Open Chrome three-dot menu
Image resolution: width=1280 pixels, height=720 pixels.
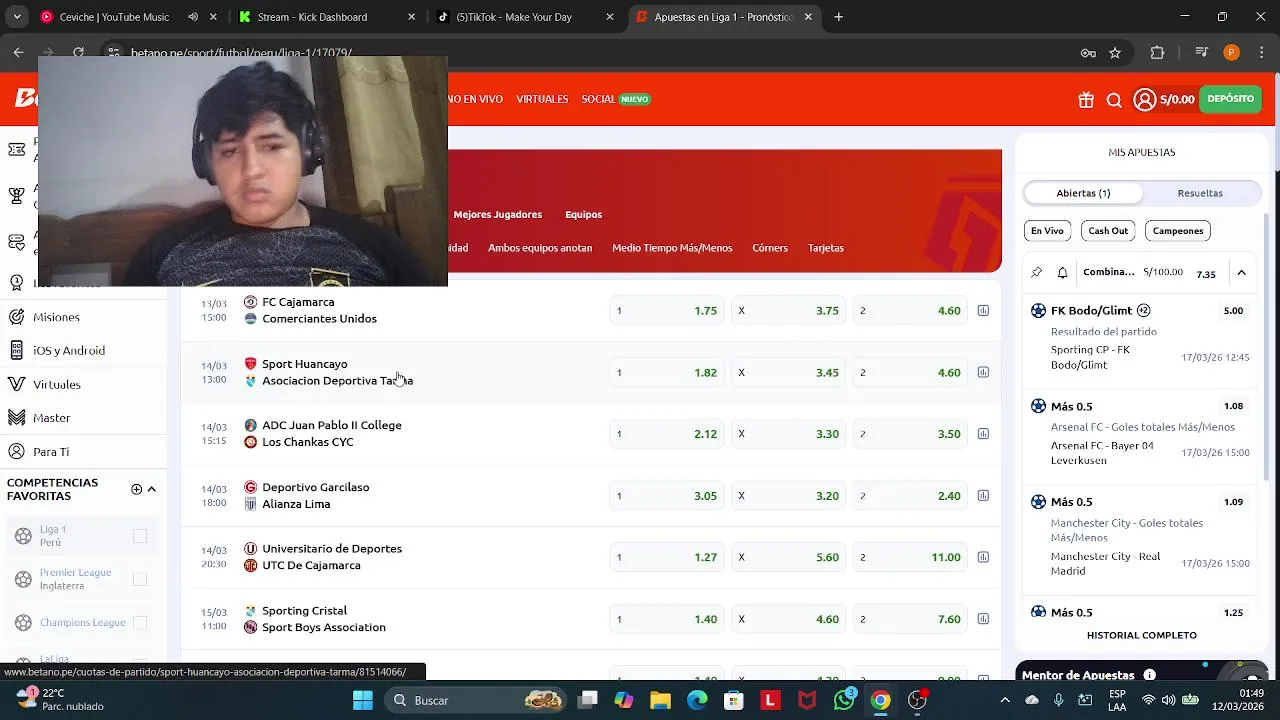(x=1260, y=53)
